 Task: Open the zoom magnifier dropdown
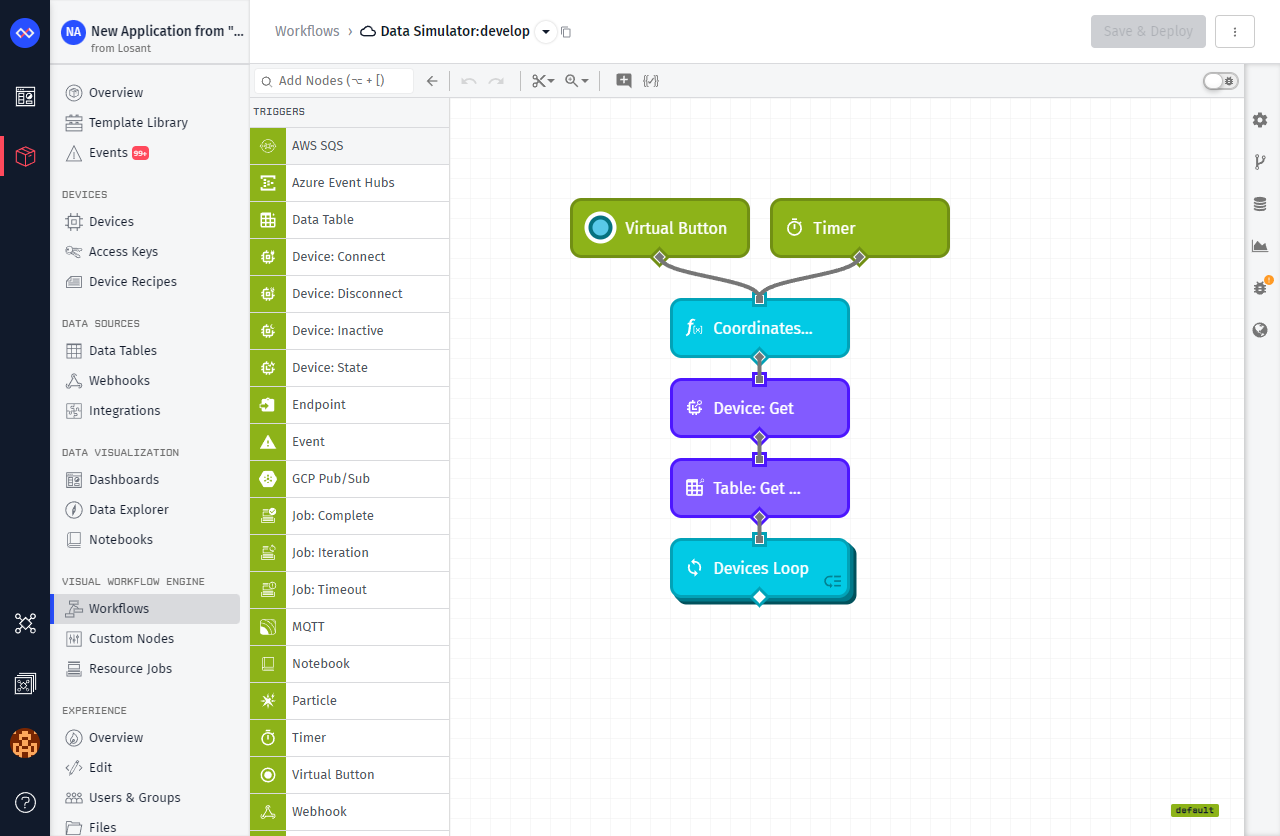point(577,81)
